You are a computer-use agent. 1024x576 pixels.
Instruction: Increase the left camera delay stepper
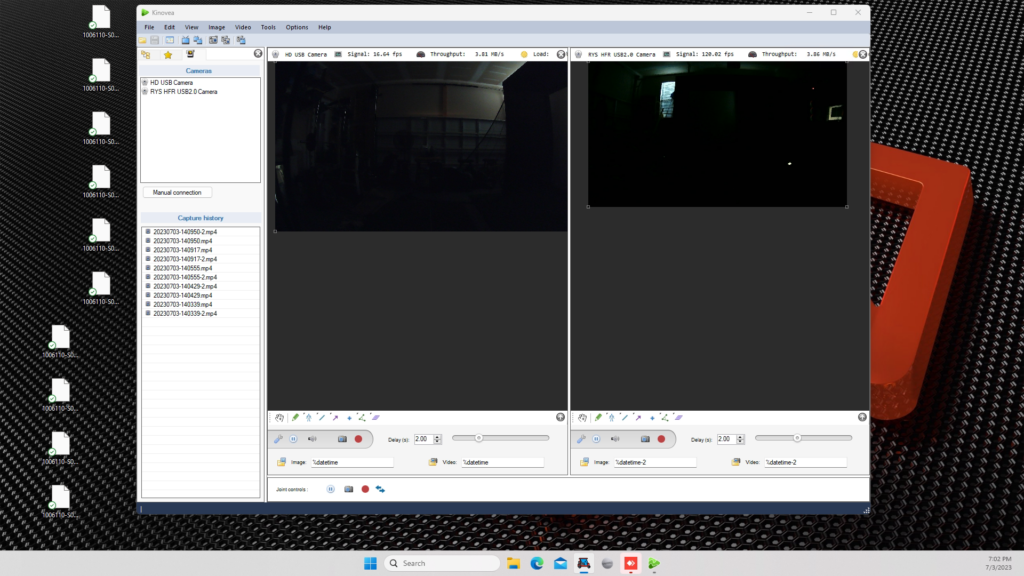(437, 436)
